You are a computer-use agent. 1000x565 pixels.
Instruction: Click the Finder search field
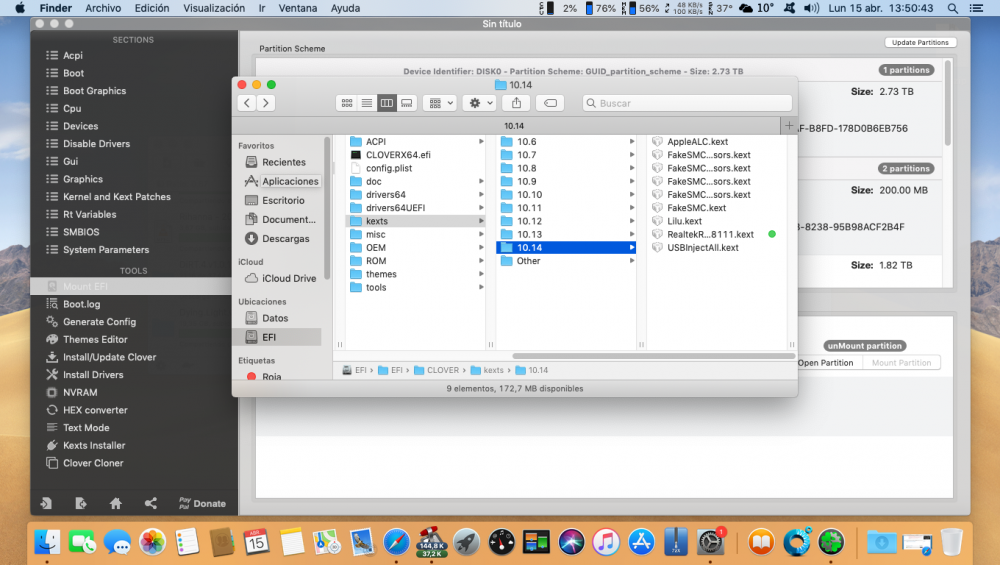coord(688,103)
